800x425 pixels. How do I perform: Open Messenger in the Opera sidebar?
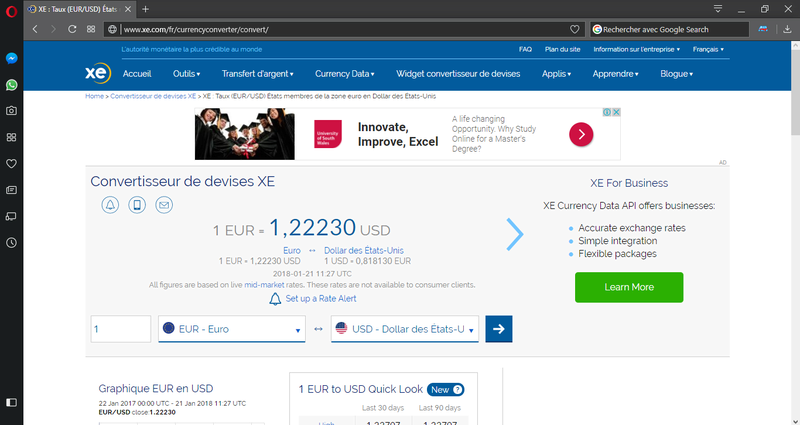pyautogui.click(x=11, y=59)
